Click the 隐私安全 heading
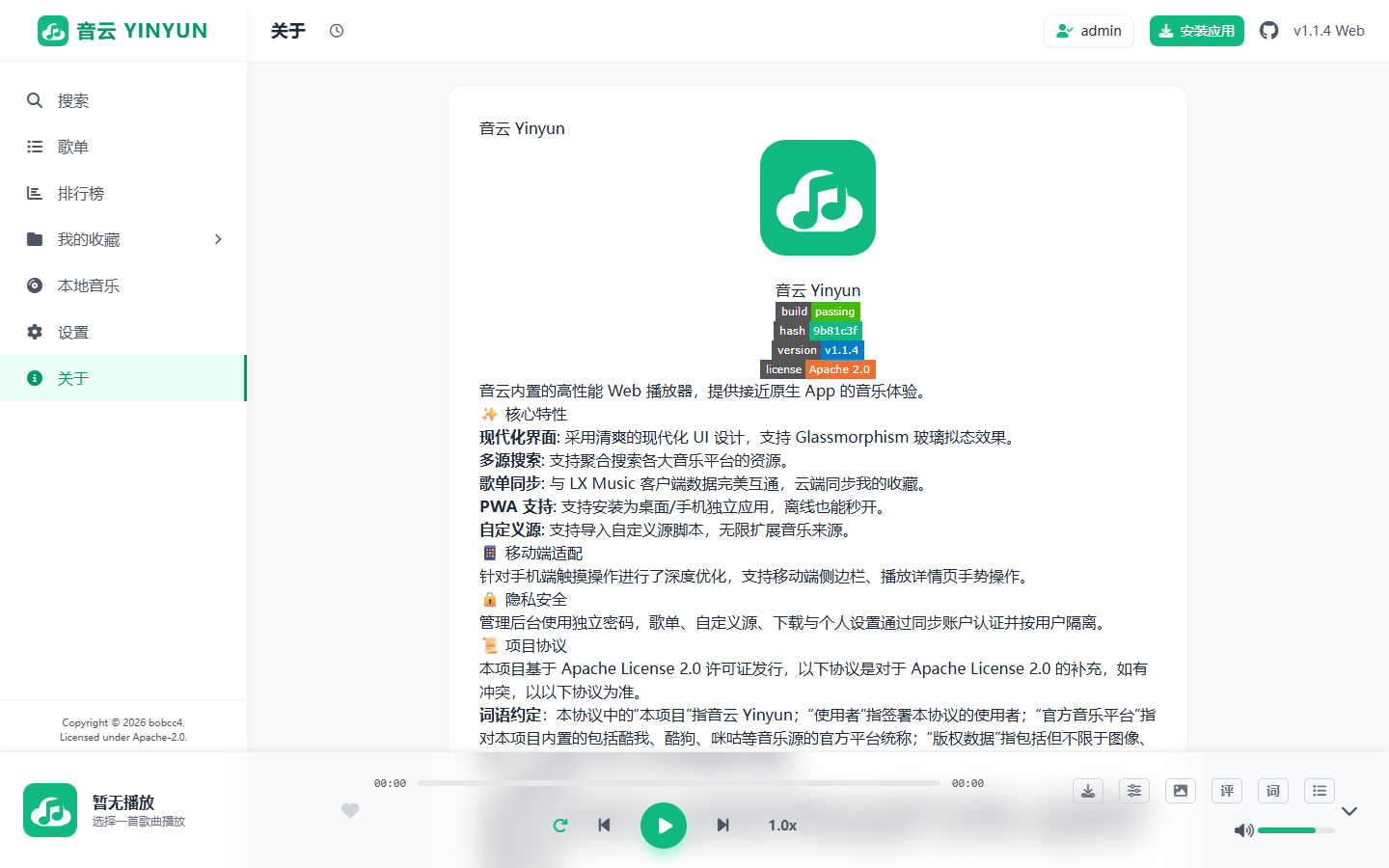Image resolution: width=1389 pixels, height=868 pixels. tap(536, 599)
